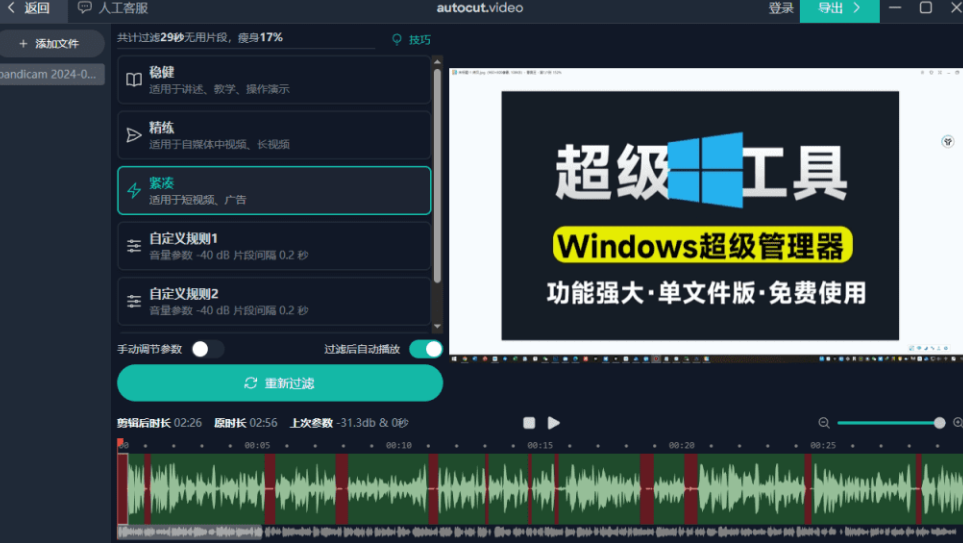Click the 重新过滤 button
The image size is (963, 543).
click(280, 383)
